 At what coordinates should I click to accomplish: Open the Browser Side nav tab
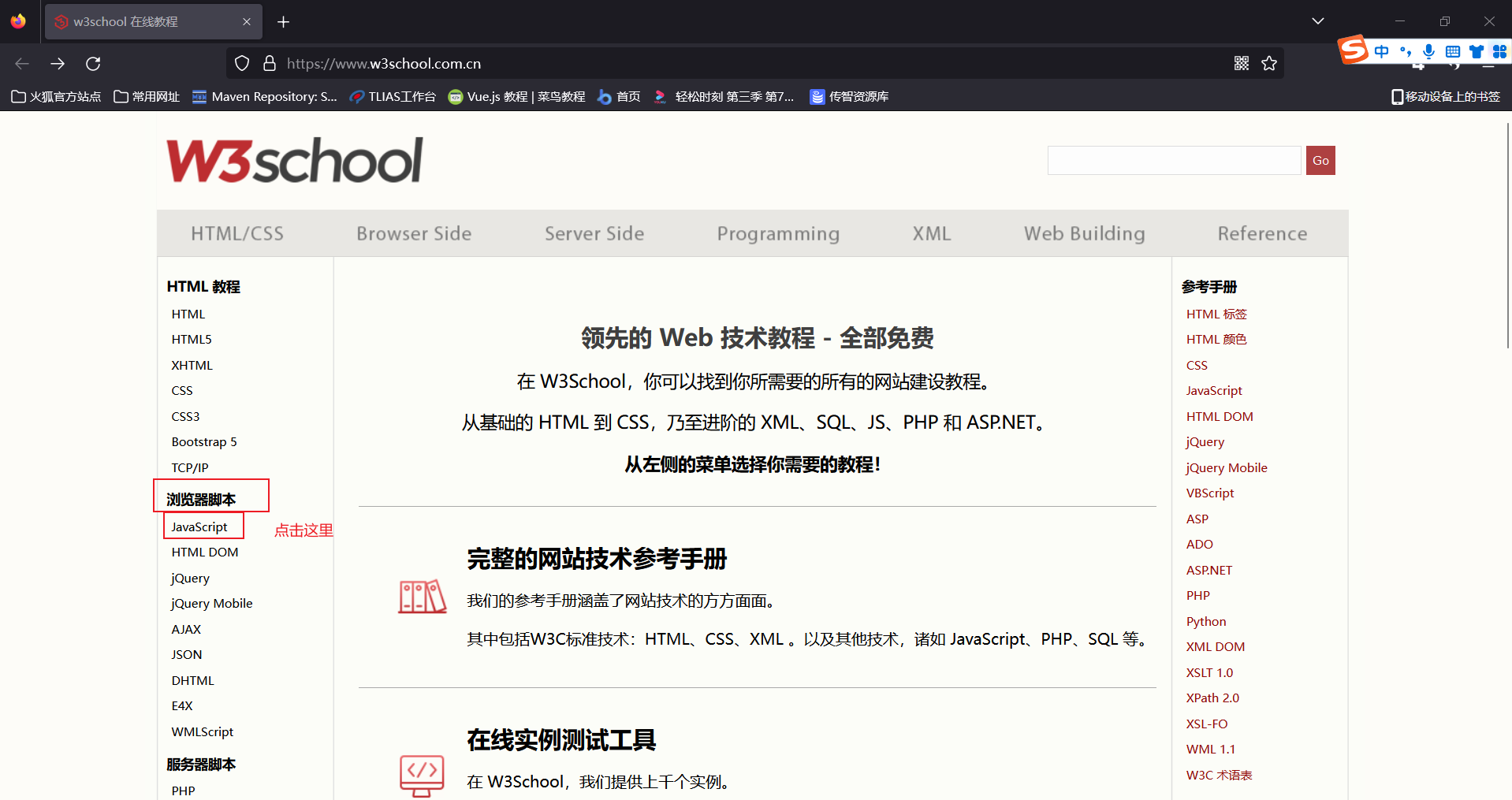pos(414,233)
